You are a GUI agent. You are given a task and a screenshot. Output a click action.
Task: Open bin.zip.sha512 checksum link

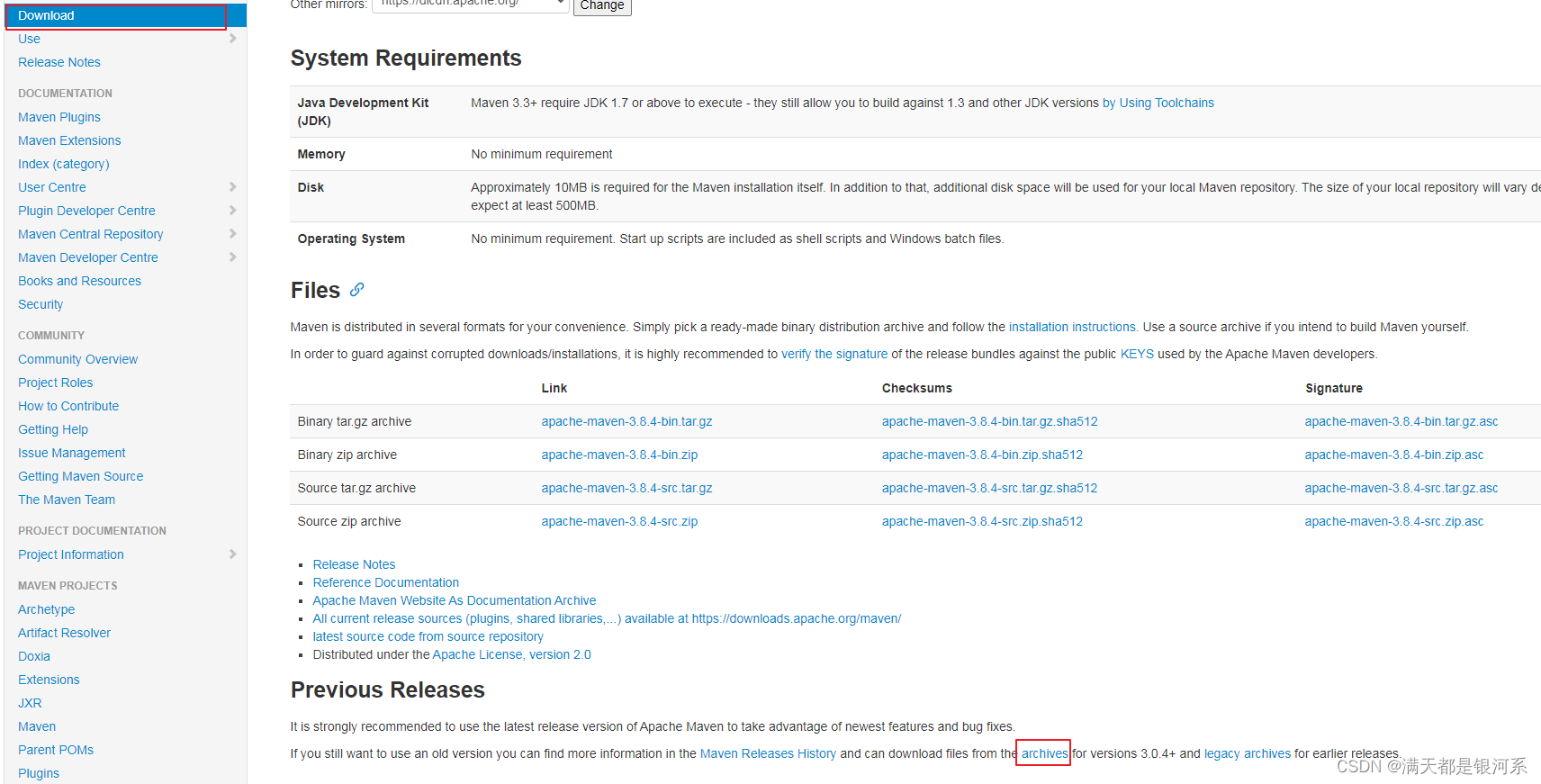coord(982,455)
